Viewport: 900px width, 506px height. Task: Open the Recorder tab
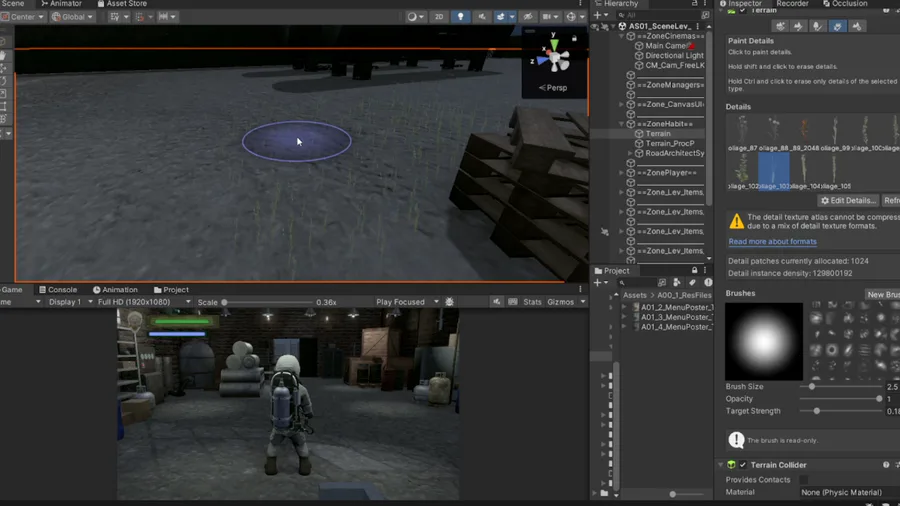coord(792,3)
